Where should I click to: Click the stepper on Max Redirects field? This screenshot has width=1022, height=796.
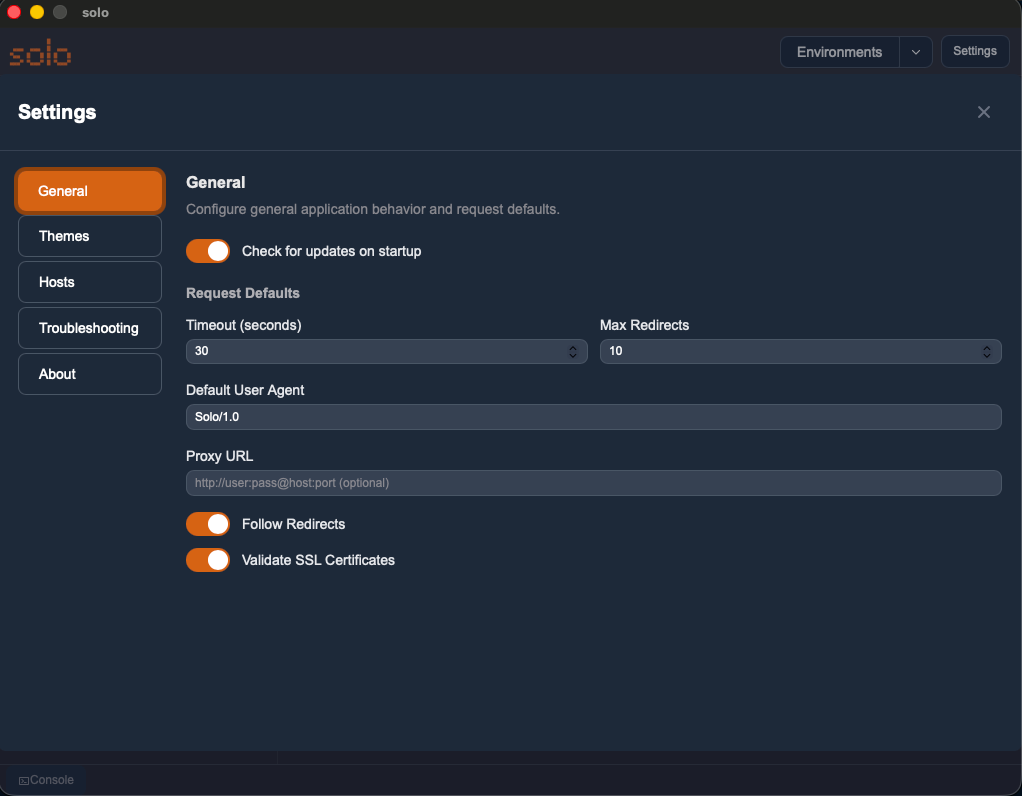(x=987, y=351)
